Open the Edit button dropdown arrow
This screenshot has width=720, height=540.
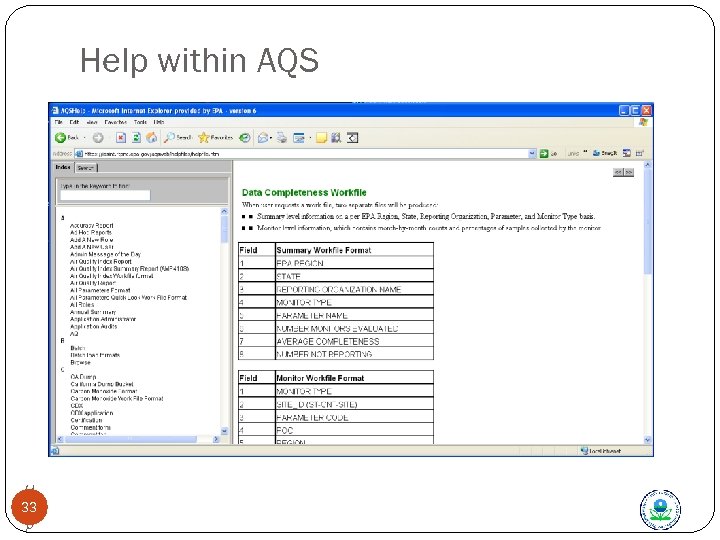[x=310, y=138]
